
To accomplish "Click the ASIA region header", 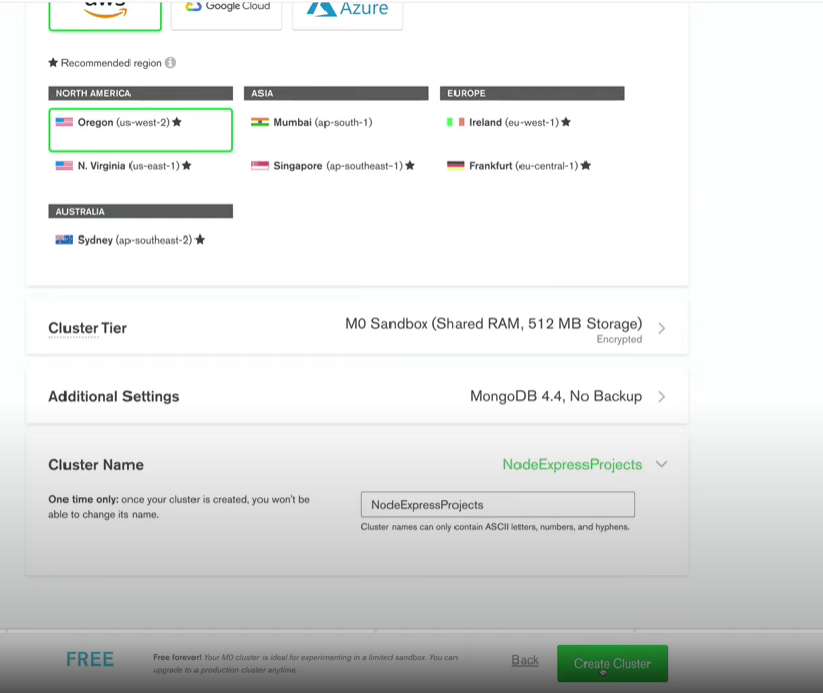I will pyautogui.click(x=336, y=93).
